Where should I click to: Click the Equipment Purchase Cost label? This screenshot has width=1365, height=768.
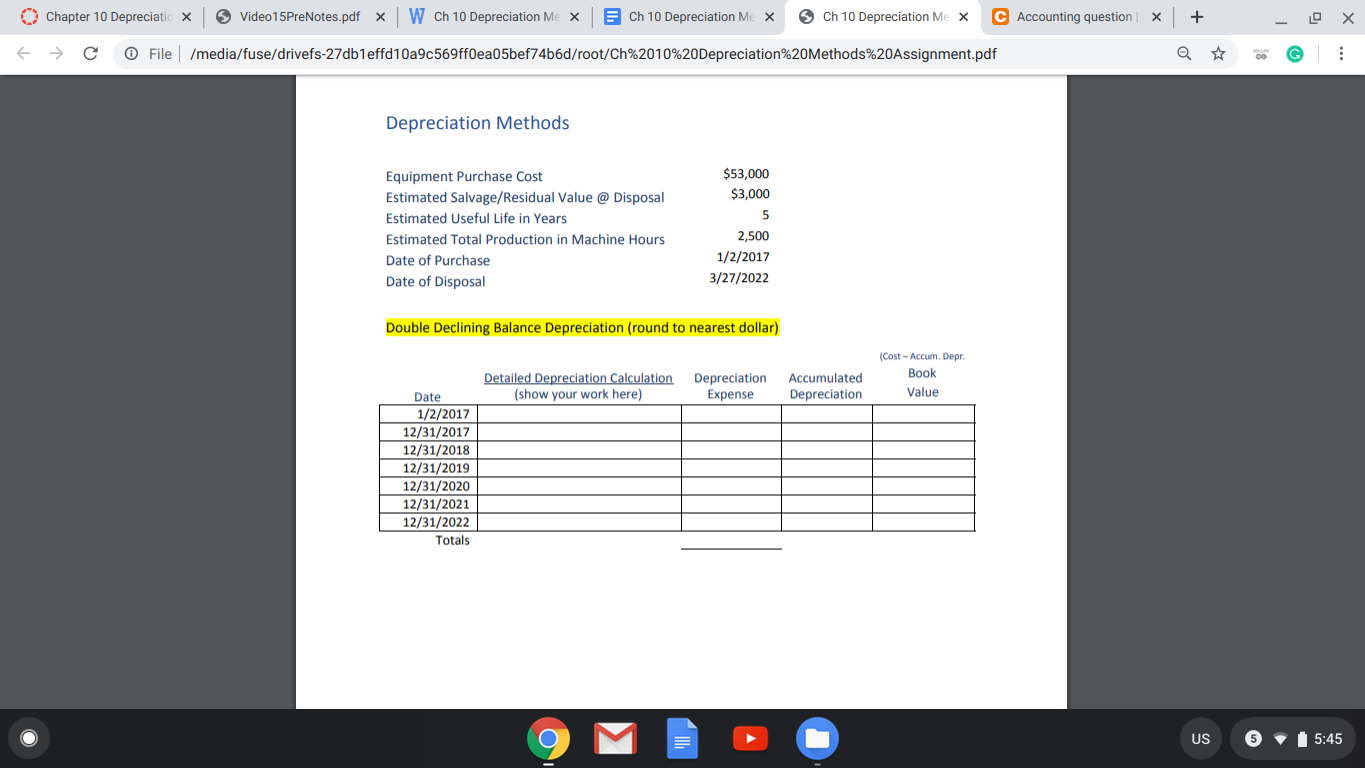(464, 176)
